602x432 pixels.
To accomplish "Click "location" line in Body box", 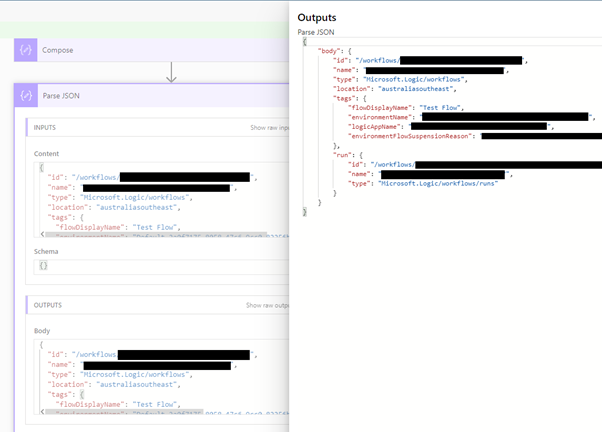I will (114, 384).
